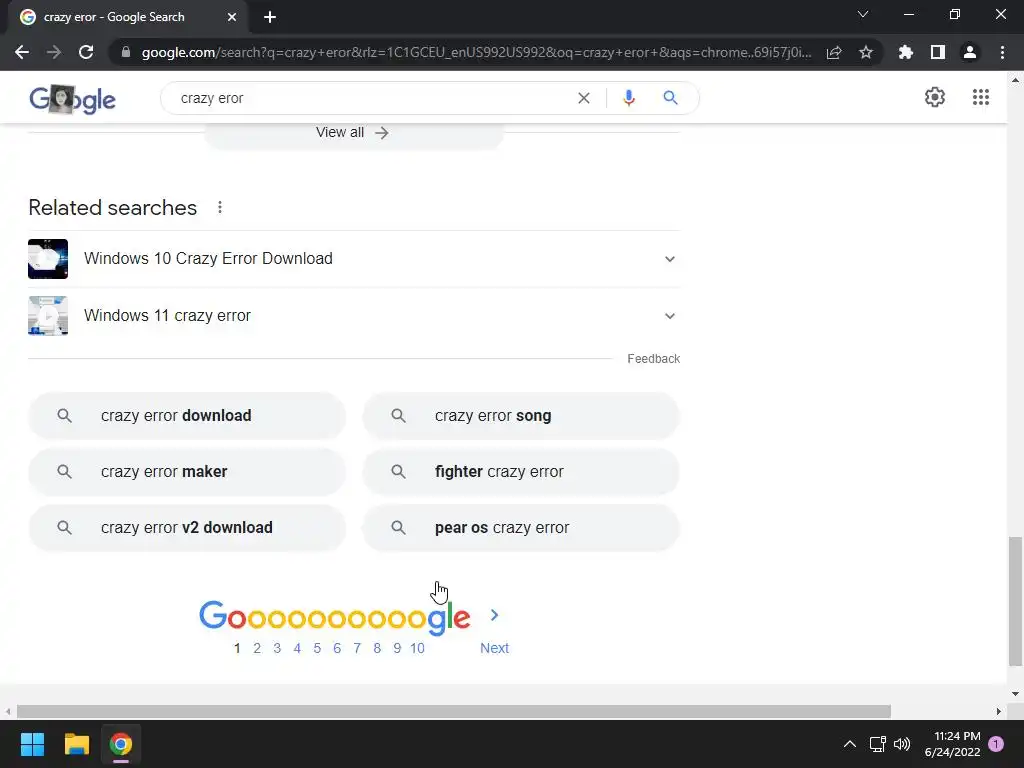Toggle the Chrome side panel icon
Screen dimensions: 1024x768
[938, 52]
